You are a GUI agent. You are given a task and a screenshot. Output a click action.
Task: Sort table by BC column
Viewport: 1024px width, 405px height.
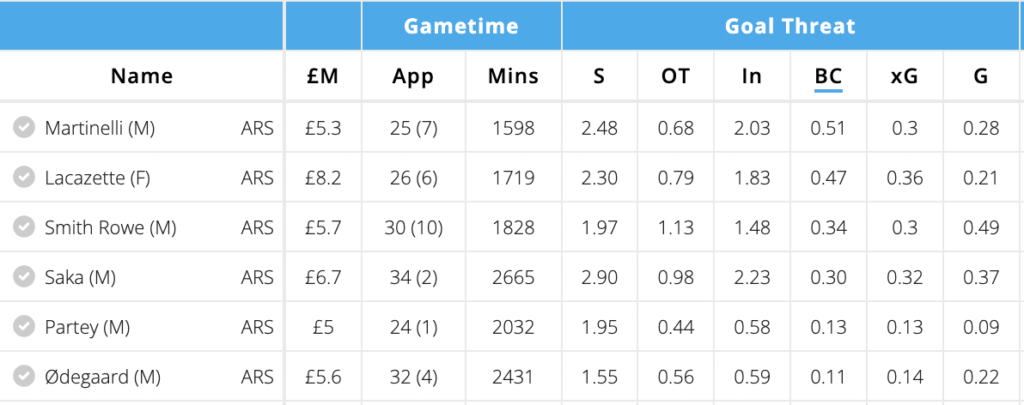click(x=828, y=76)
